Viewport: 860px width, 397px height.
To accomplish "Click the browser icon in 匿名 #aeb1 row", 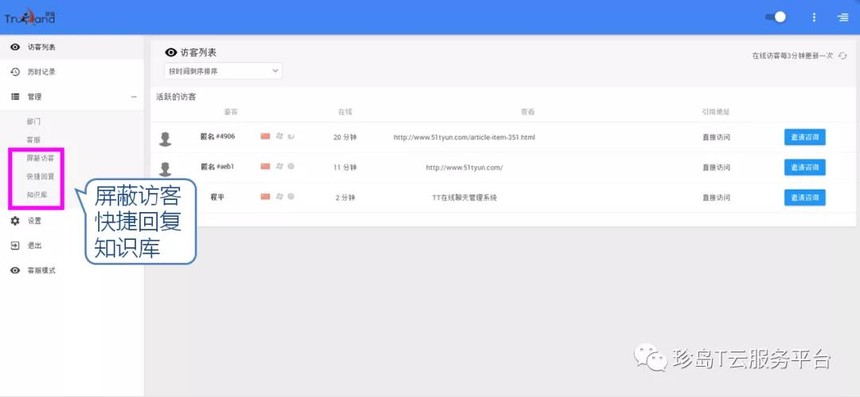I will point(291,166).
